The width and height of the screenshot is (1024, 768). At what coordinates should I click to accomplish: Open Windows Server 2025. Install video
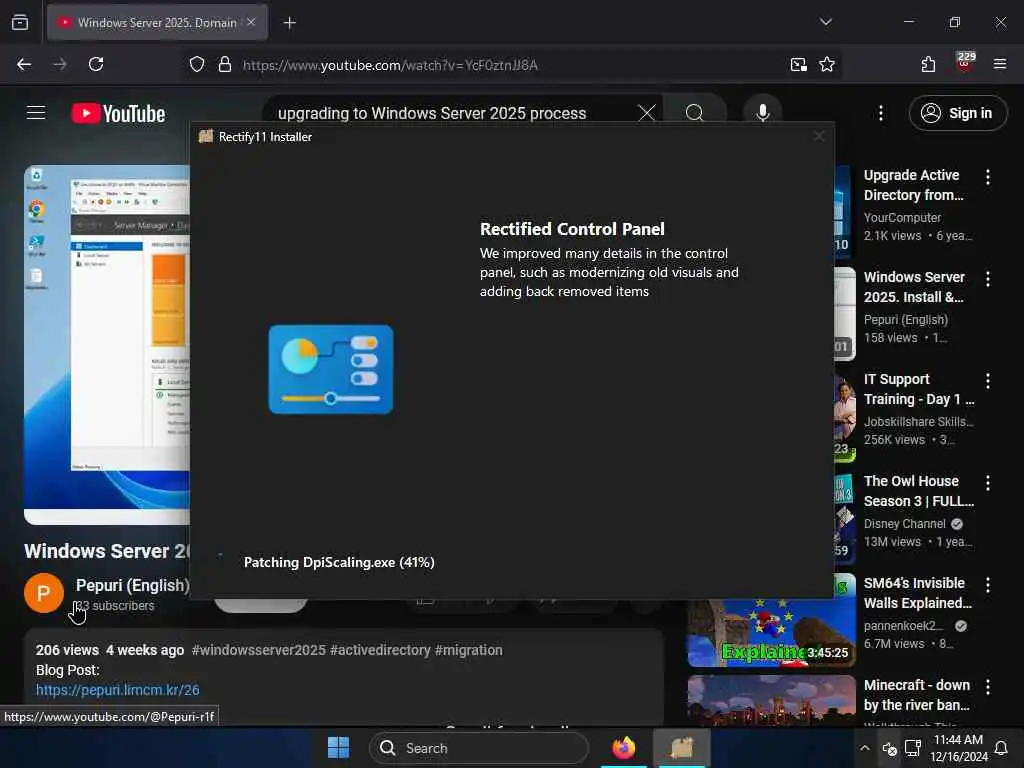pos(914,287)
